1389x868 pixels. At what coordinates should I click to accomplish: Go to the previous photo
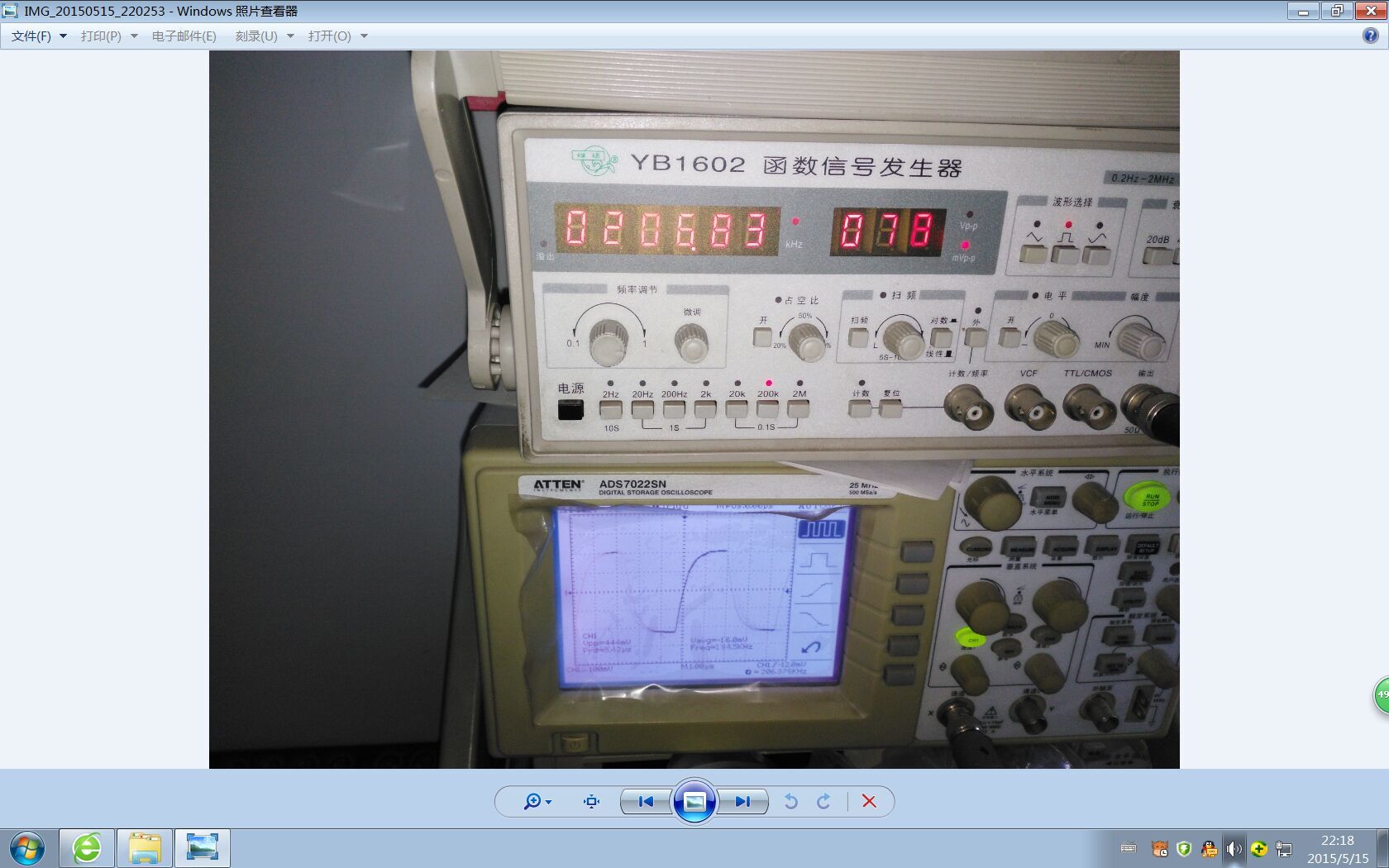(646, 801)
